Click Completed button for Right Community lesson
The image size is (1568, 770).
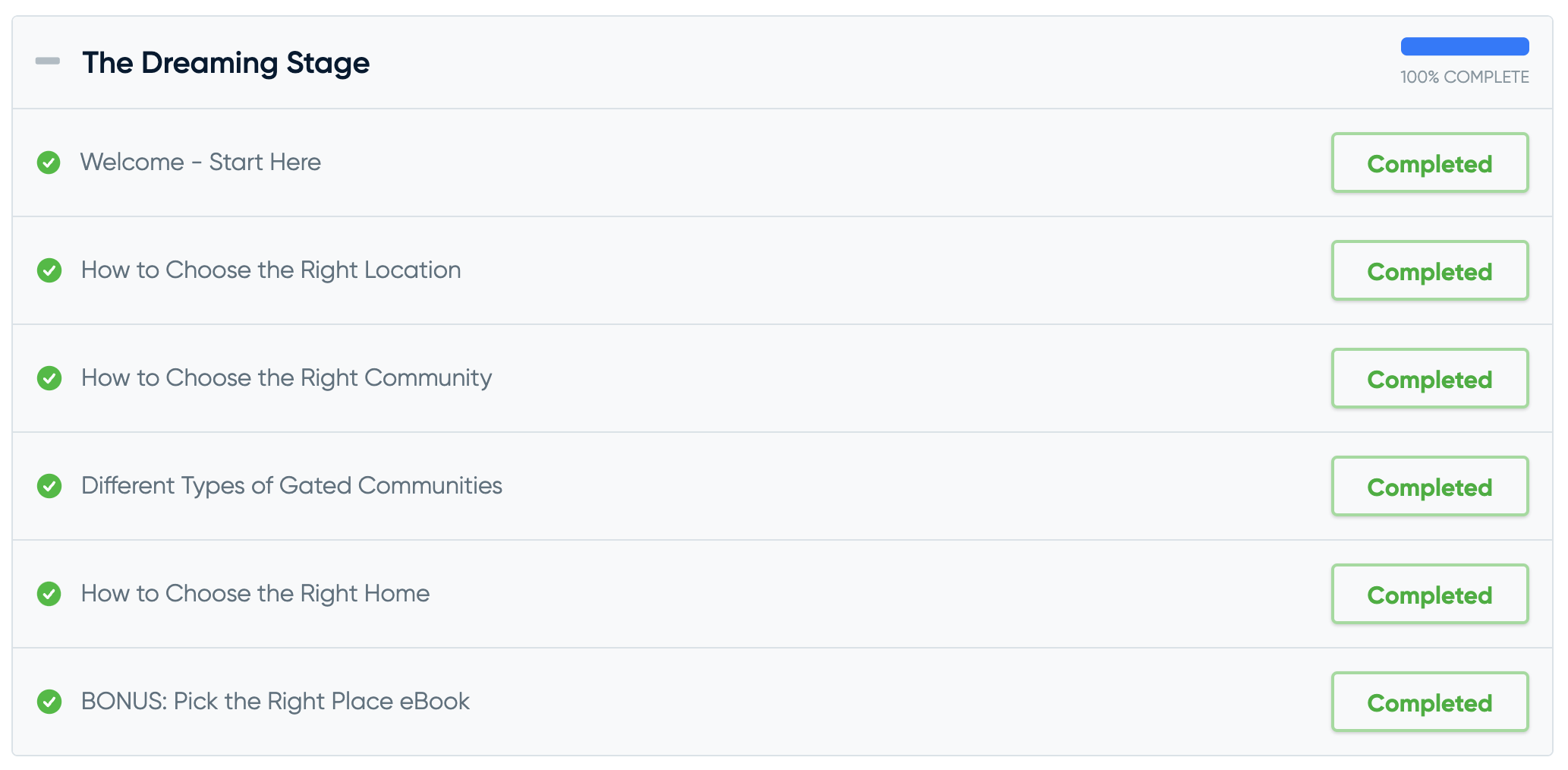coord(1430,378)
